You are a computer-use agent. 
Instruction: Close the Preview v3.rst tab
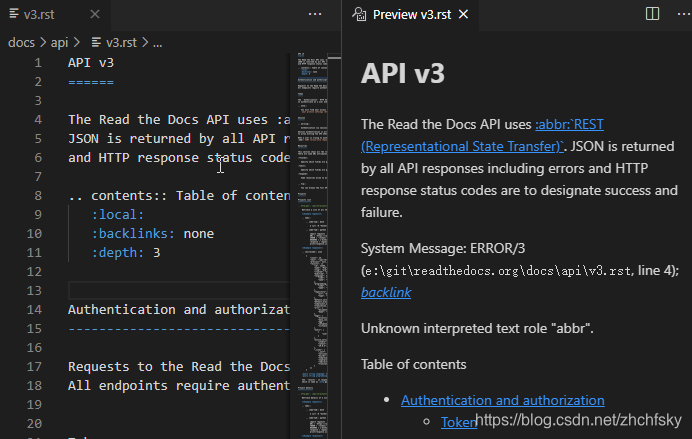click(463, 15)
